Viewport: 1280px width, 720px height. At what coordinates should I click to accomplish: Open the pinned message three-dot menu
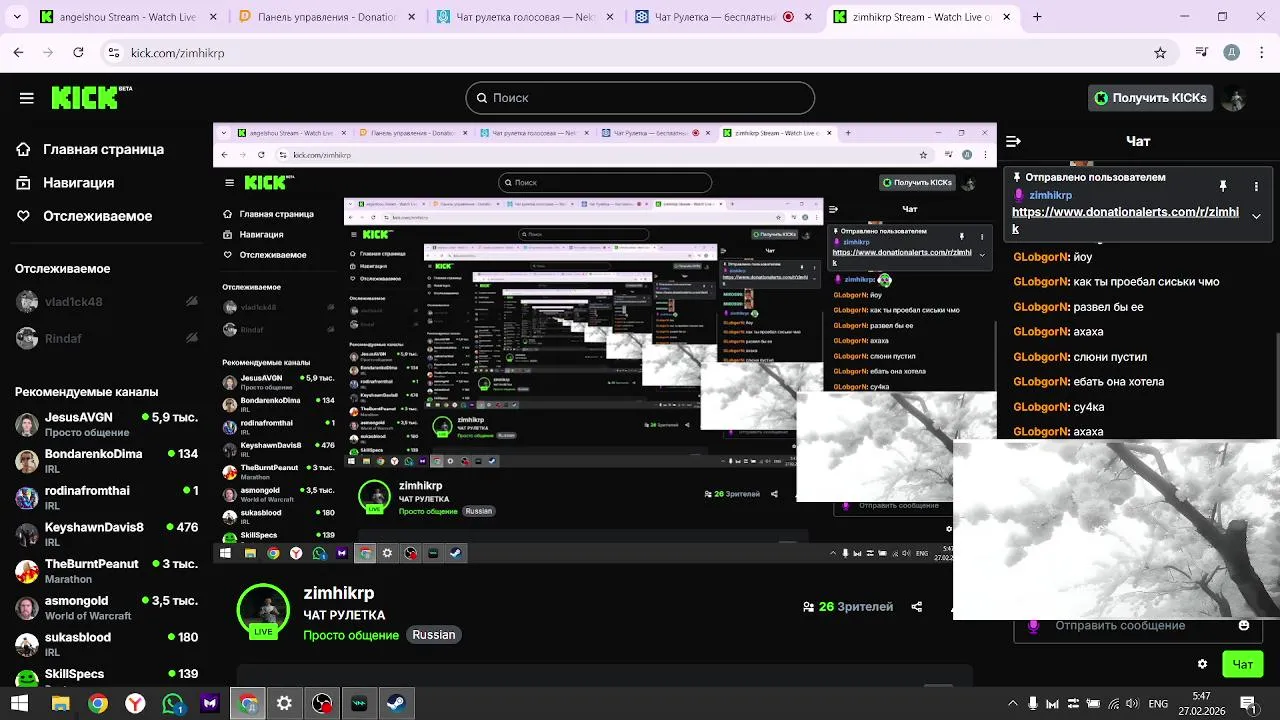pos(1256,186)
